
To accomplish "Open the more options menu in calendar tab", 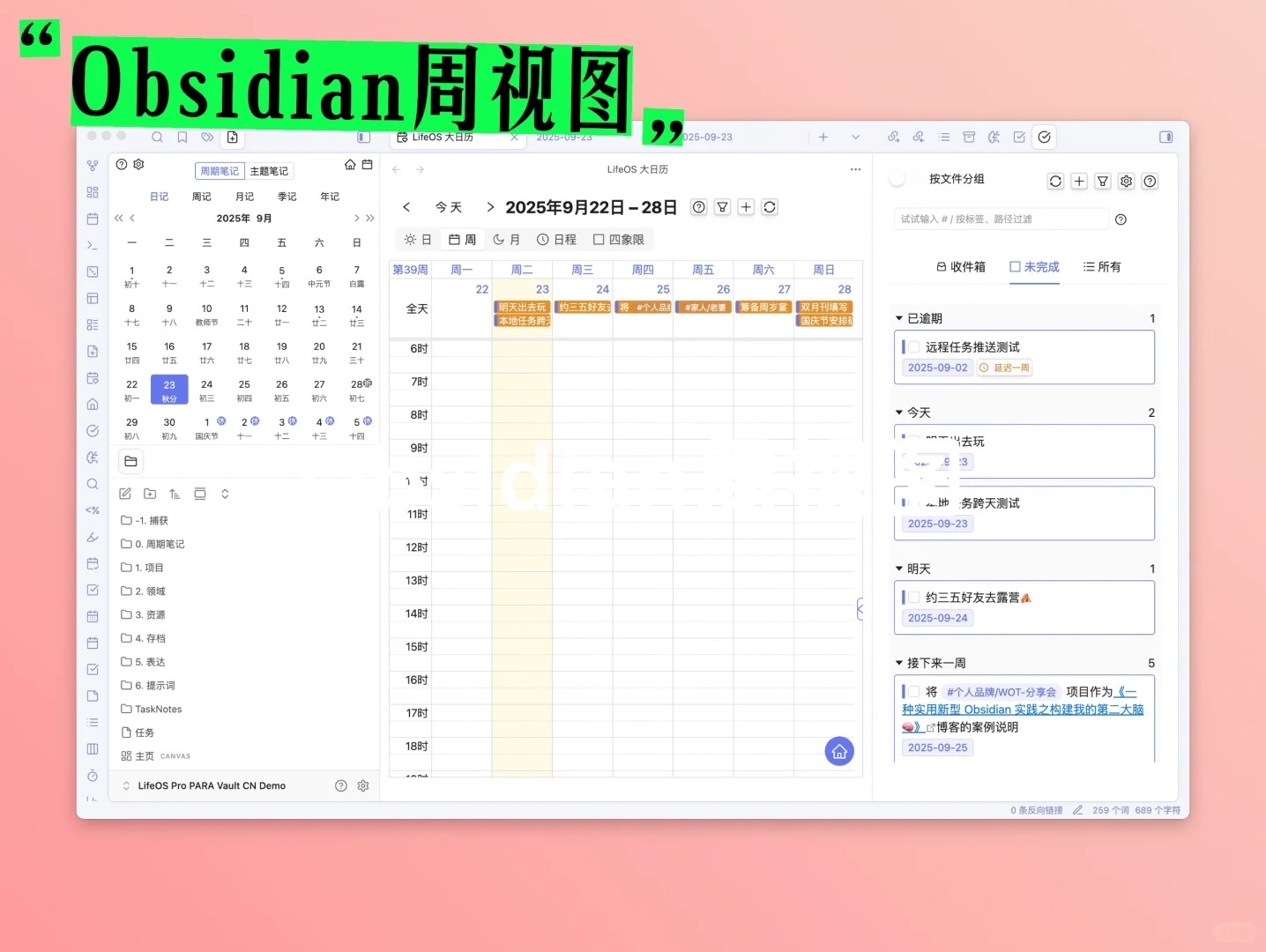I will pyautogui.click(x=855, y=169).
